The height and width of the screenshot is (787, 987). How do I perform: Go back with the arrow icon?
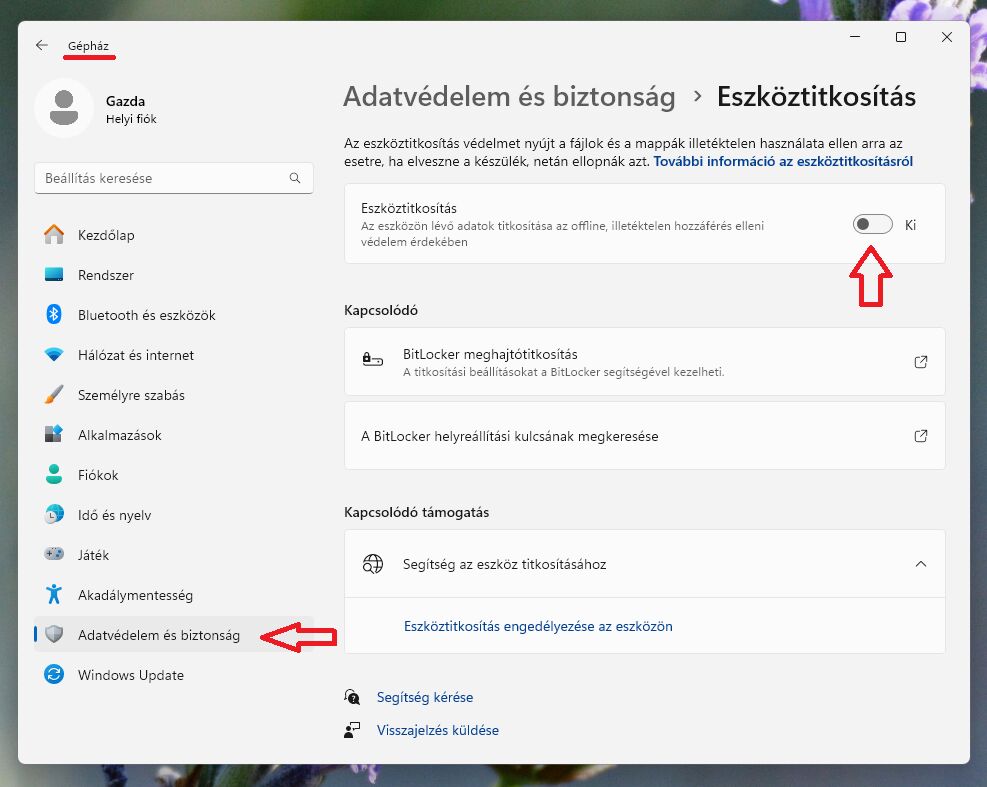click(x=42, y=45)
